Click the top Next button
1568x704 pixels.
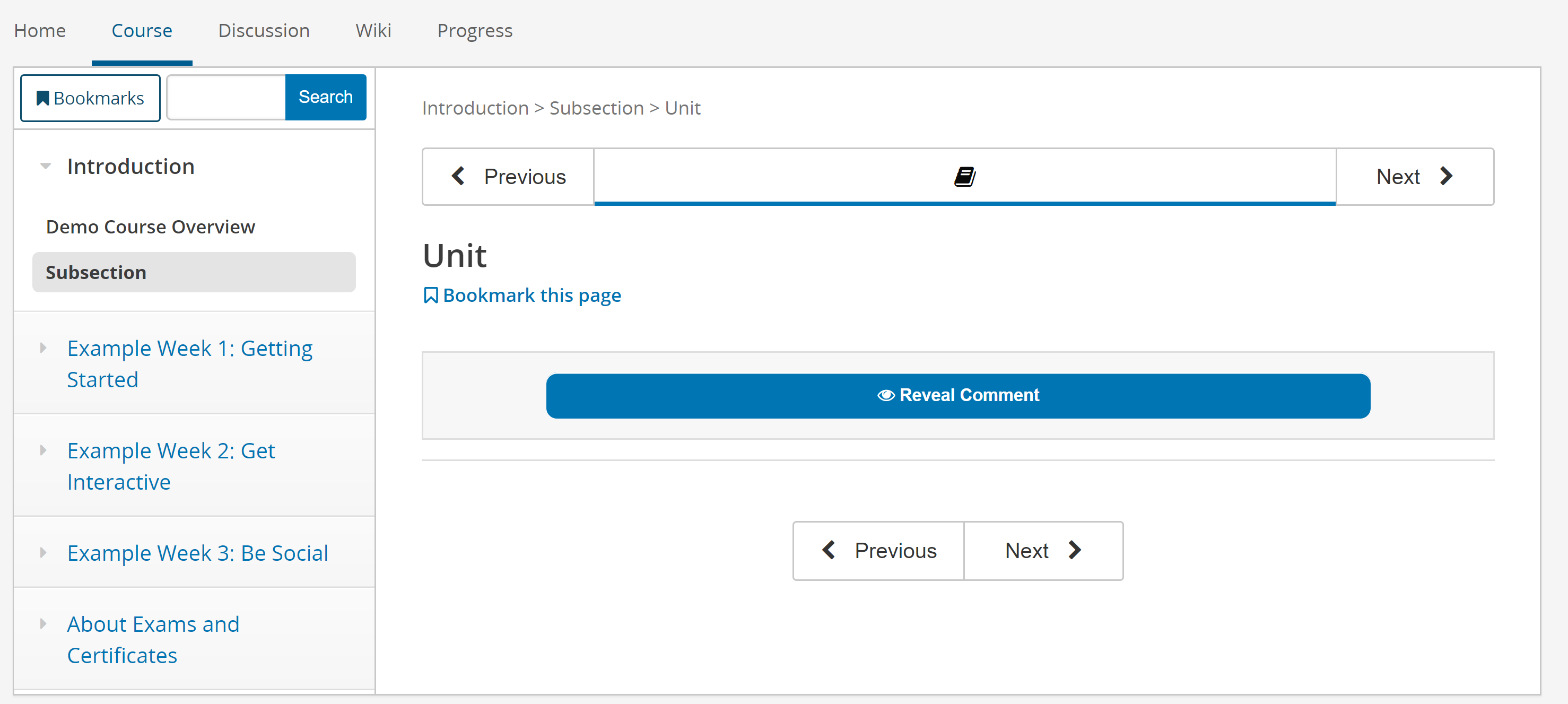(x=1415, y=177)
